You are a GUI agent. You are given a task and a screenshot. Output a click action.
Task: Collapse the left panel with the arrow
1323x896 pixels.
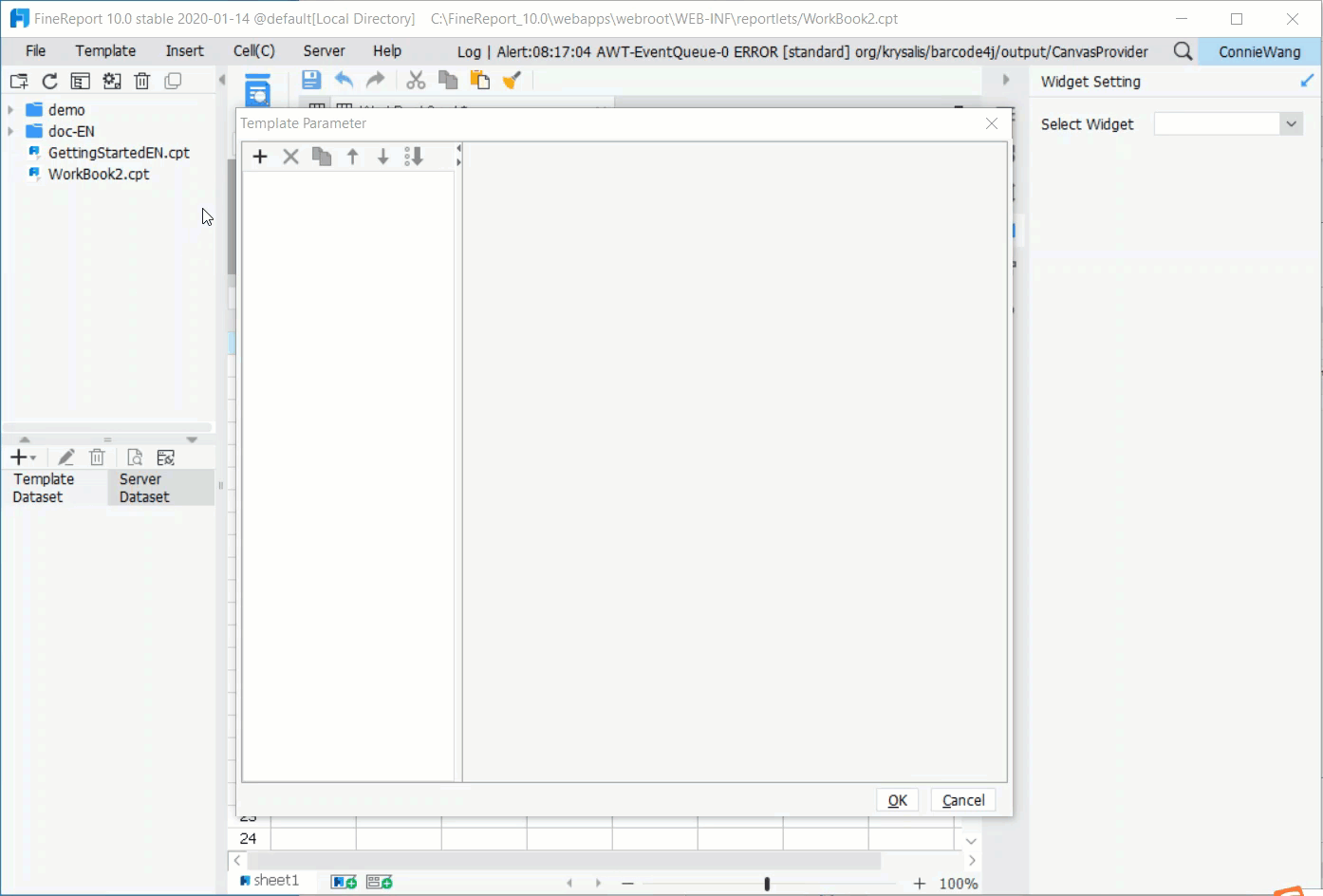(222, 81)
